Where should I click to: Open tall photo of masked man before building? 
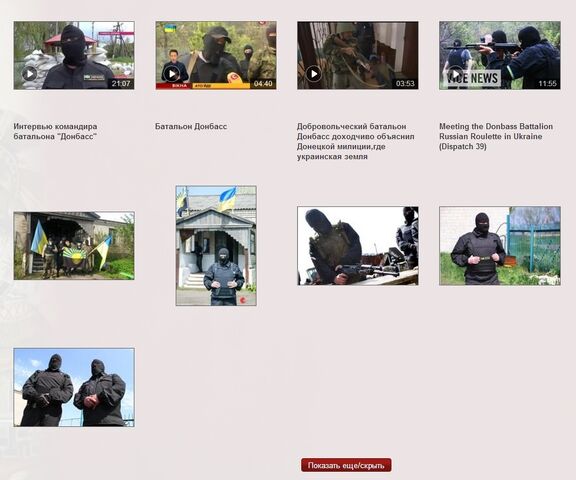point(216,245)
